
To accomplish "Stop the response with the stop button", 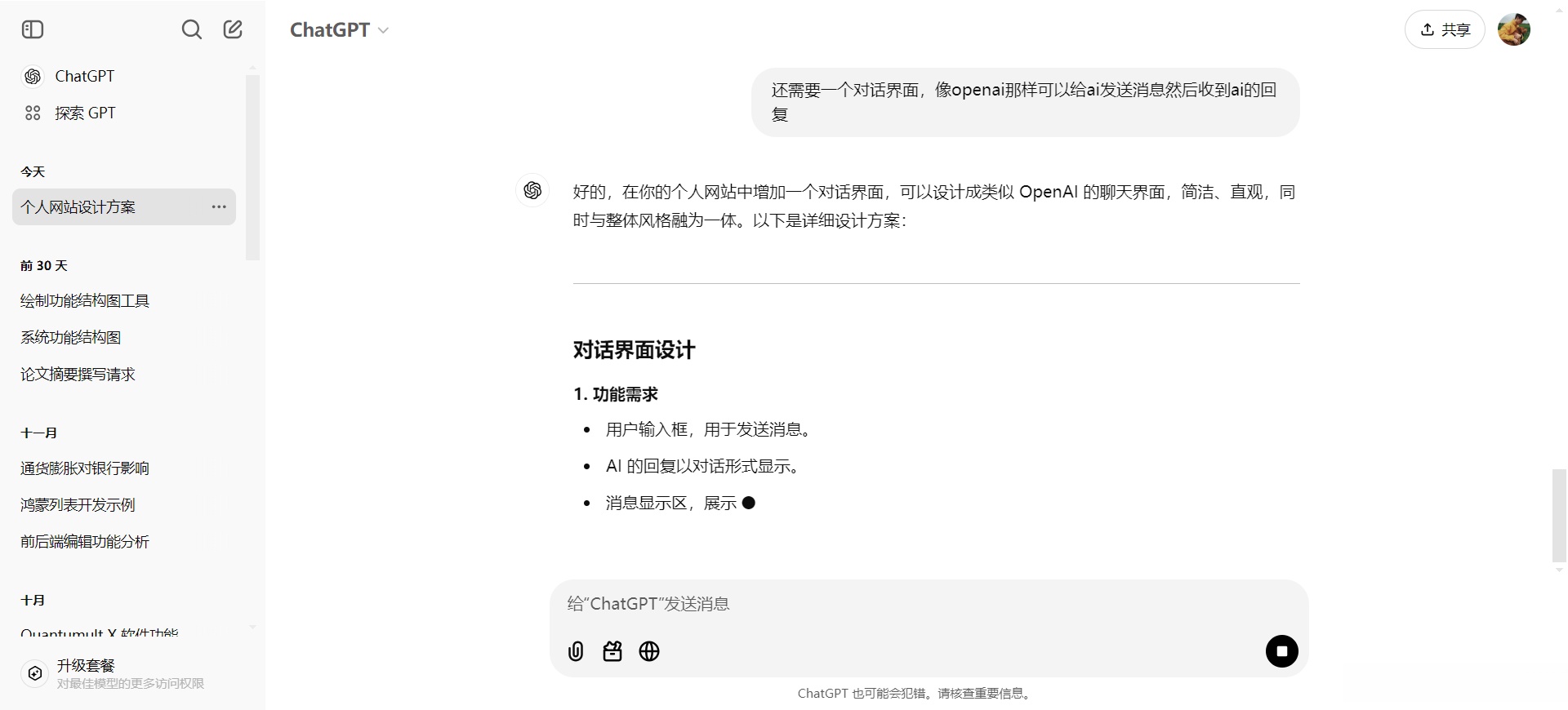I will tap(1282, 651).
